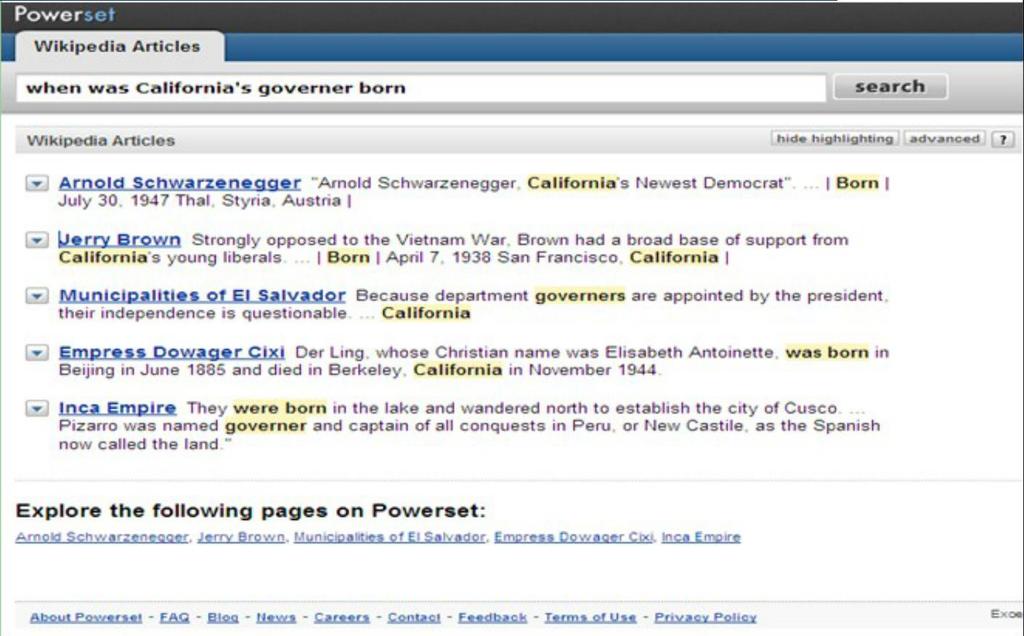Click Municipalities of El Salvador under Explore pages

coord(389,537)
